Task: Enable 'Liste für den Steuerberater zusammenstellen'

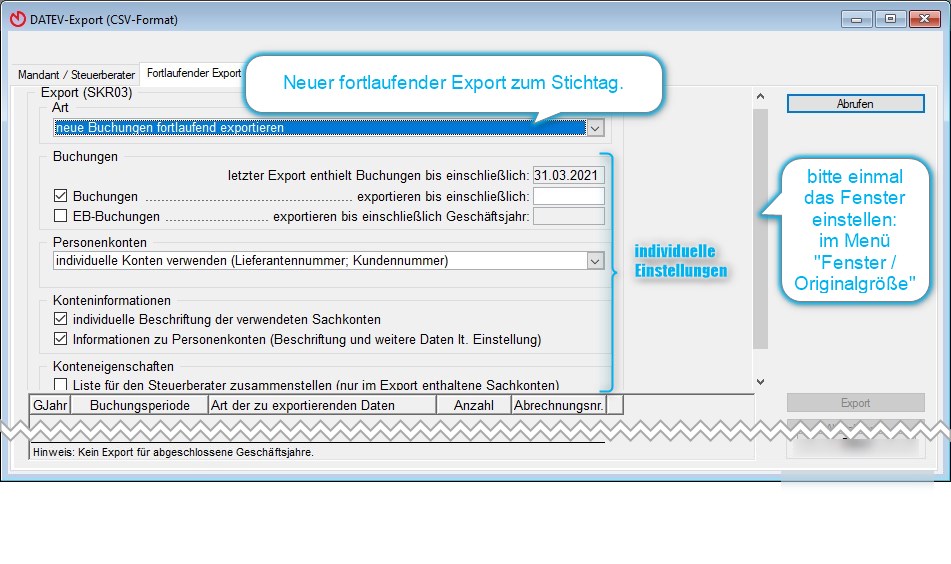Action: [x=60, y=384]
